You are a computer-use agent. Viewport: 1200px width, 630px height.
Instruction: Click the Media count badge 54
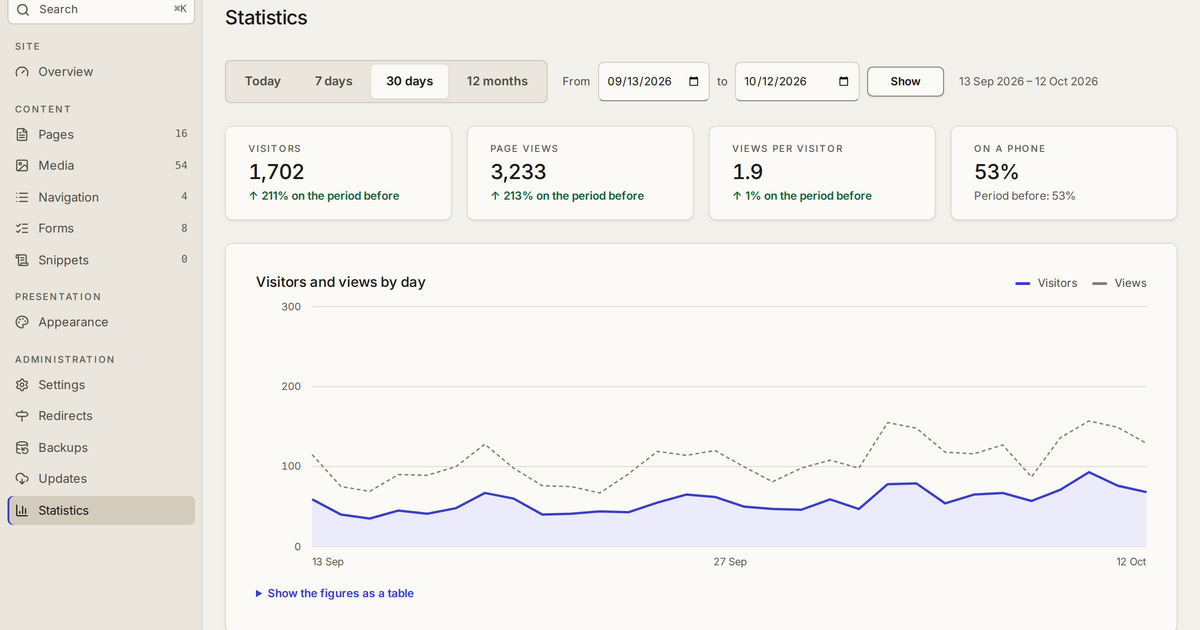point(181,165)
